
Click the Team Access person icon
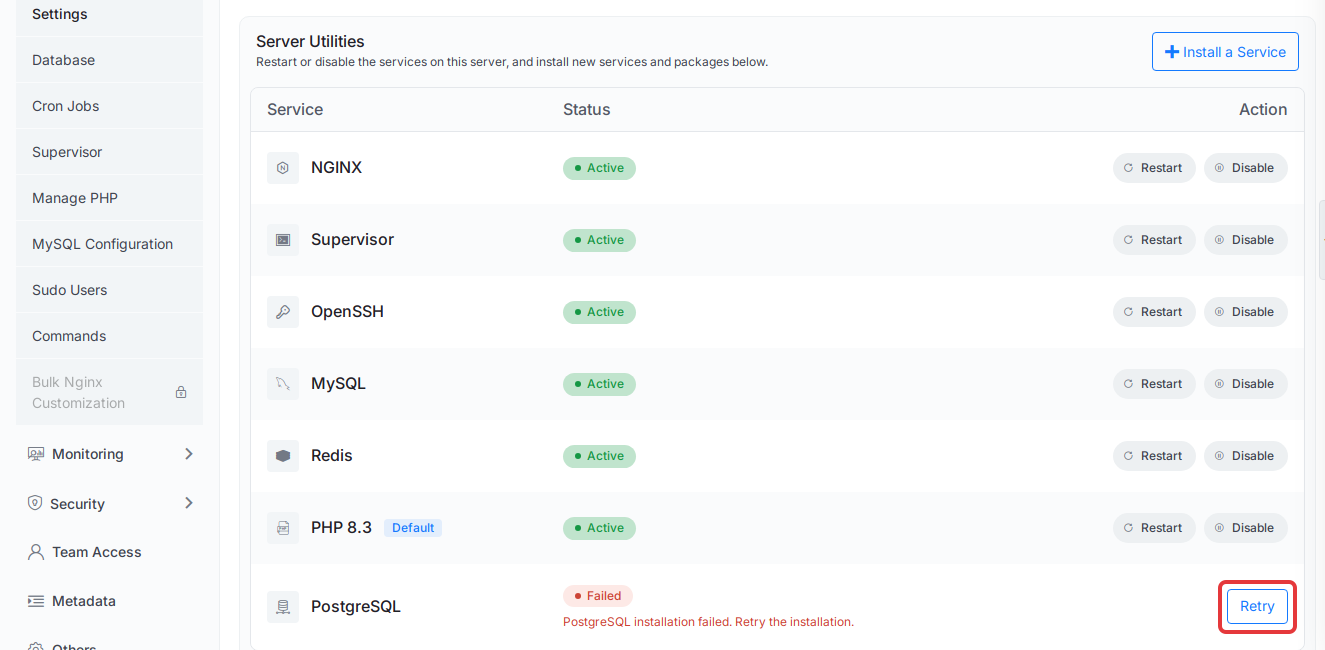click(36, 552)
